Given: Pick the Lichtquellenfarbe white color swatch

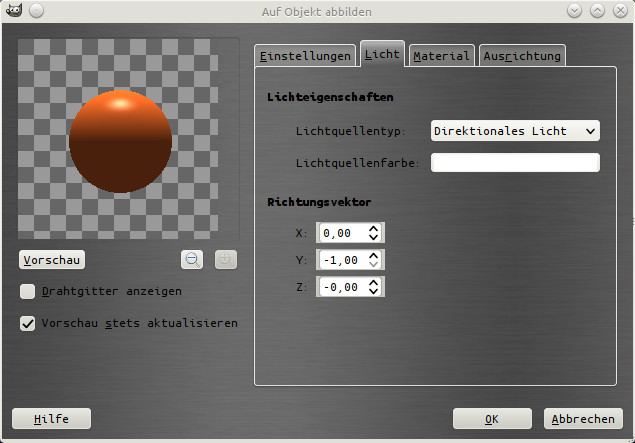Looking at the screenshot, I should (514, 162).
